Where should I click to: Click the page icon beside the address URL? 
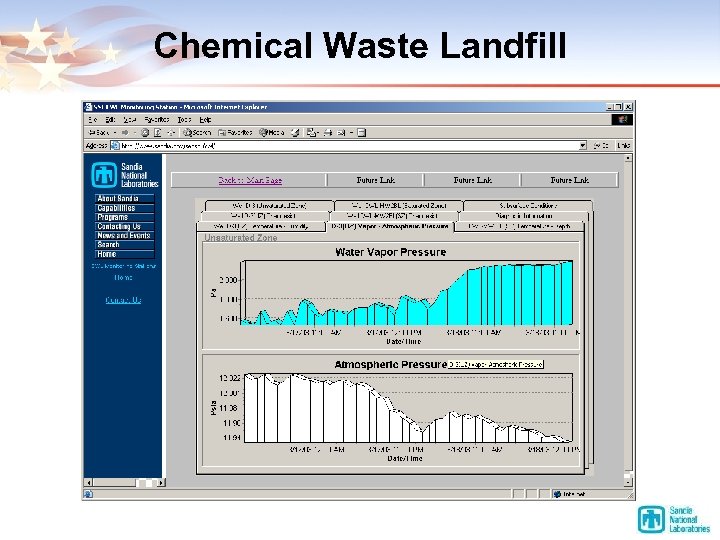[115, 146]
